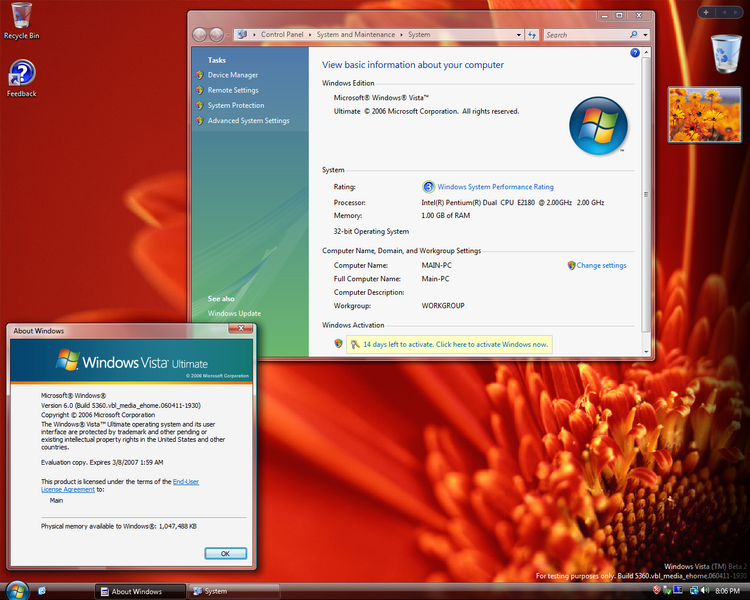Viewport: 750px width, 600px height.
Task: Select System and Maintenance breadcrumb
Action: tap(356, 34)
